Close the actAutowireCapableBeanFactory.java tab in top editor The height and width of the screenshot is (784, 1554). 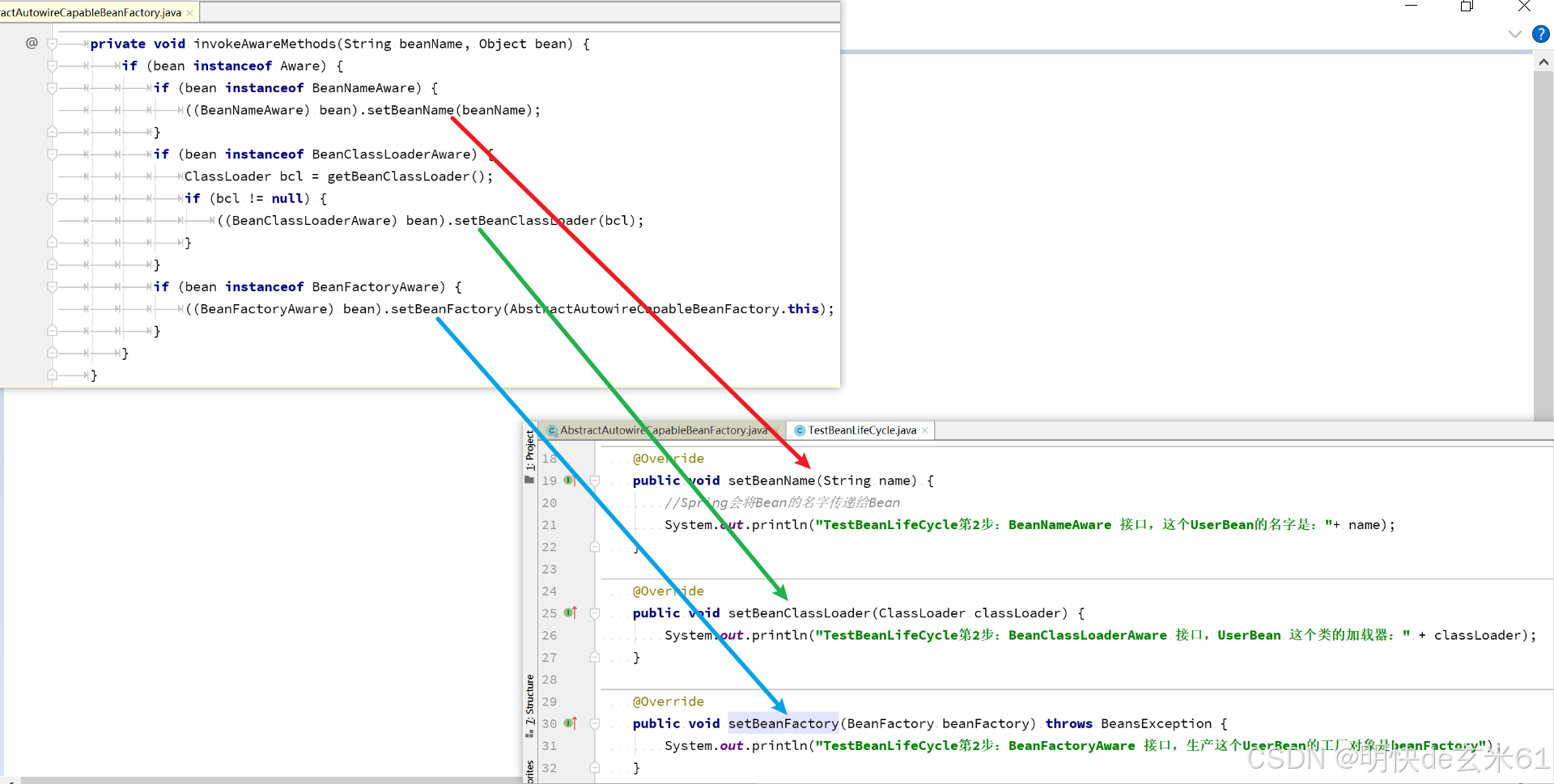(189, 13)
